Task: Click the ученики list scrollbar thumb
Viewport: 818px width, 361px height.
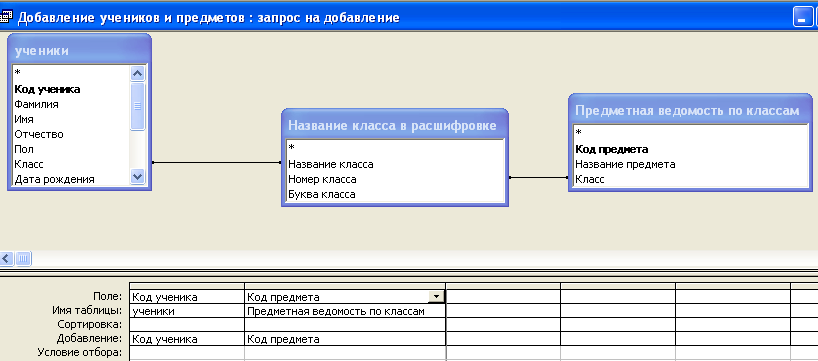Action: click(x=137, y=106)
